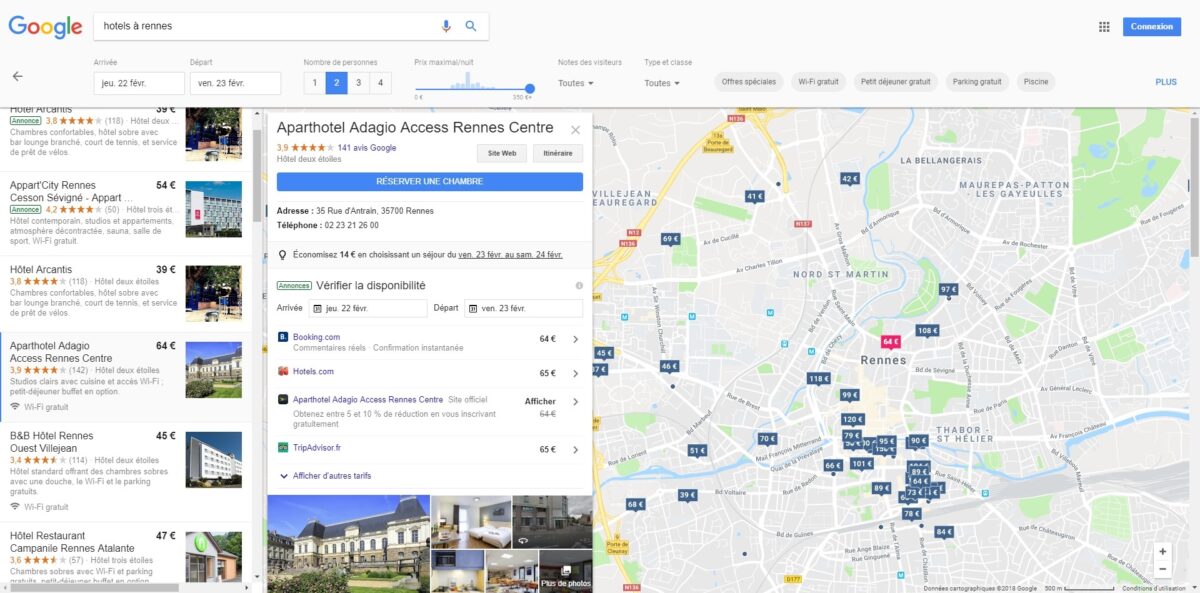The width and height of the screenshot is (1200, 593).
Task: Zoom out on the map
Action: click(1161, 569)
